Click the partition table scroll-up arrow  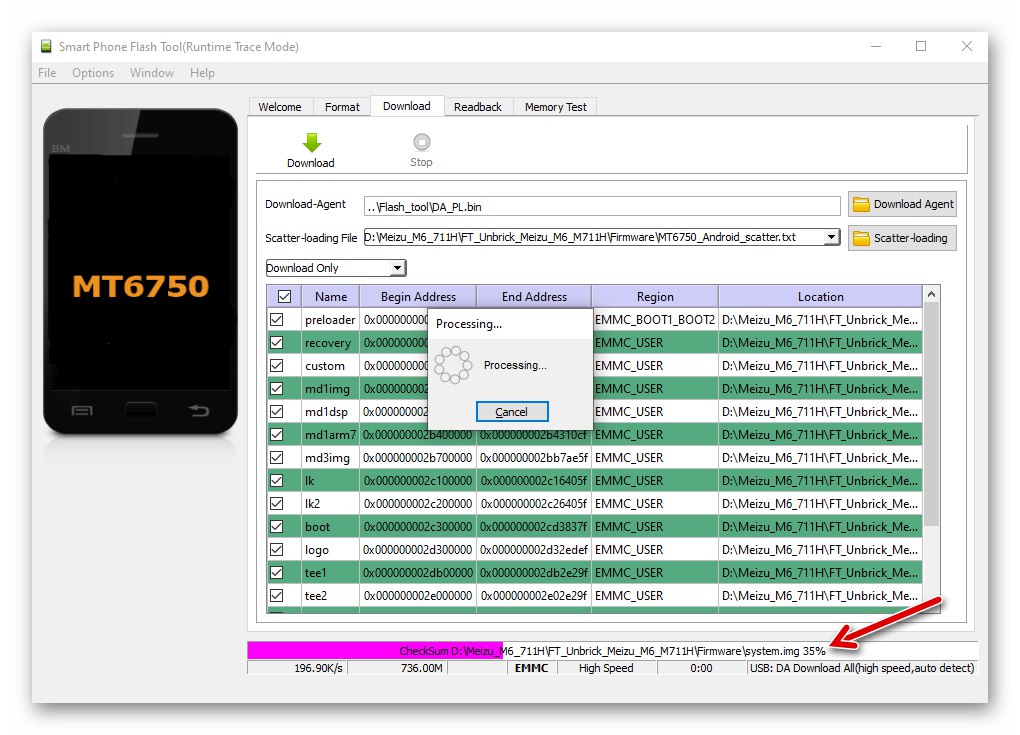pos(932,295)
